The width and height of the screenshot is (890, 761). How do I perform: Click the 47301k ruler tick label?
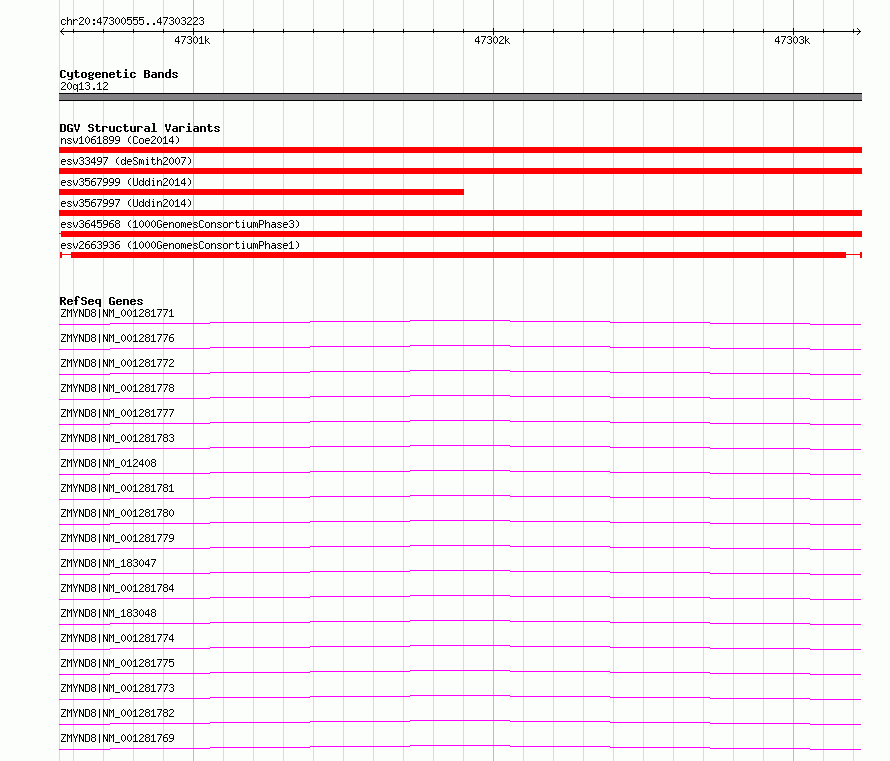pos(192,40)
